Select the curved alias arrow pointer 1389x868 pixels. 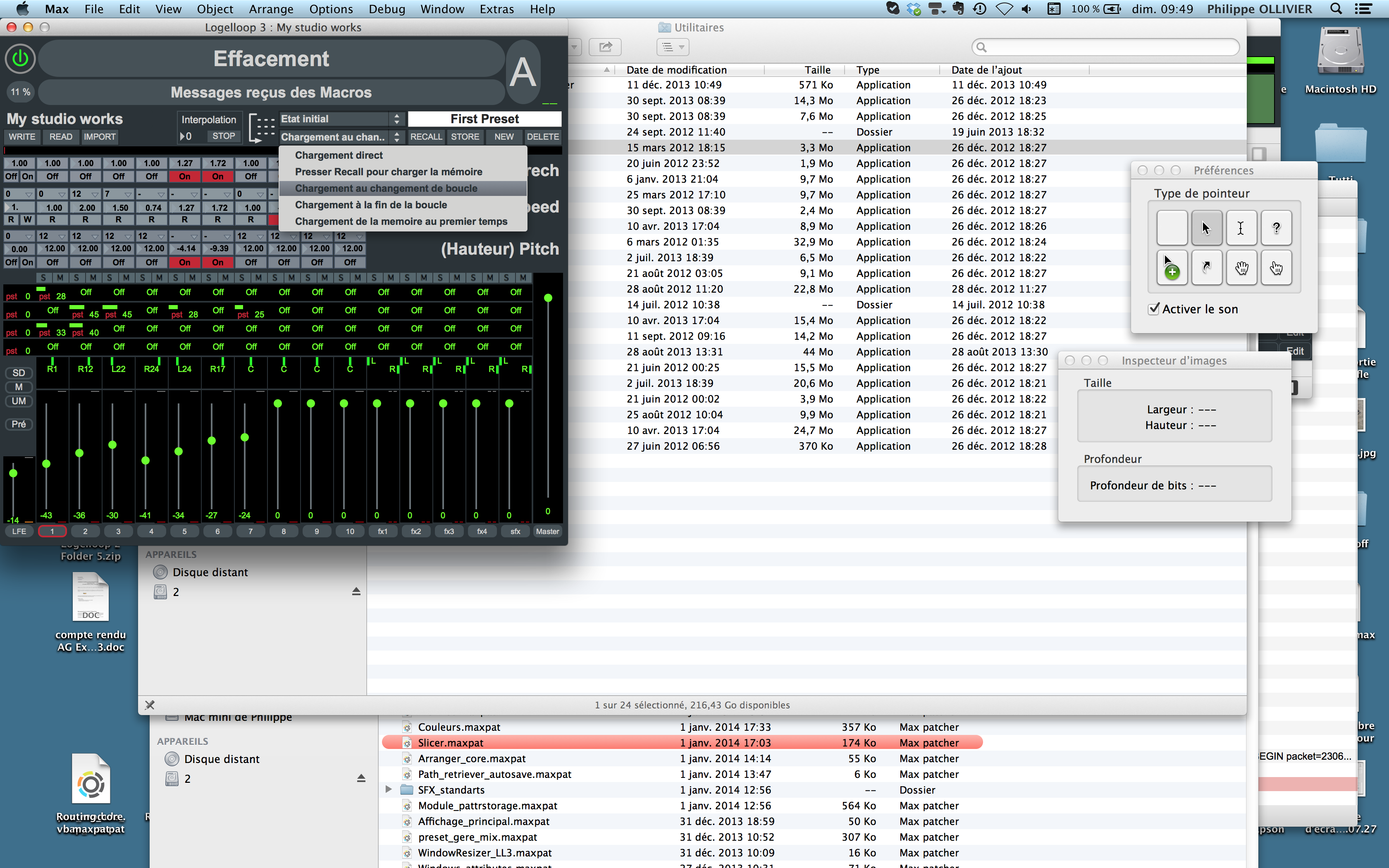(x=1206, y=267)
